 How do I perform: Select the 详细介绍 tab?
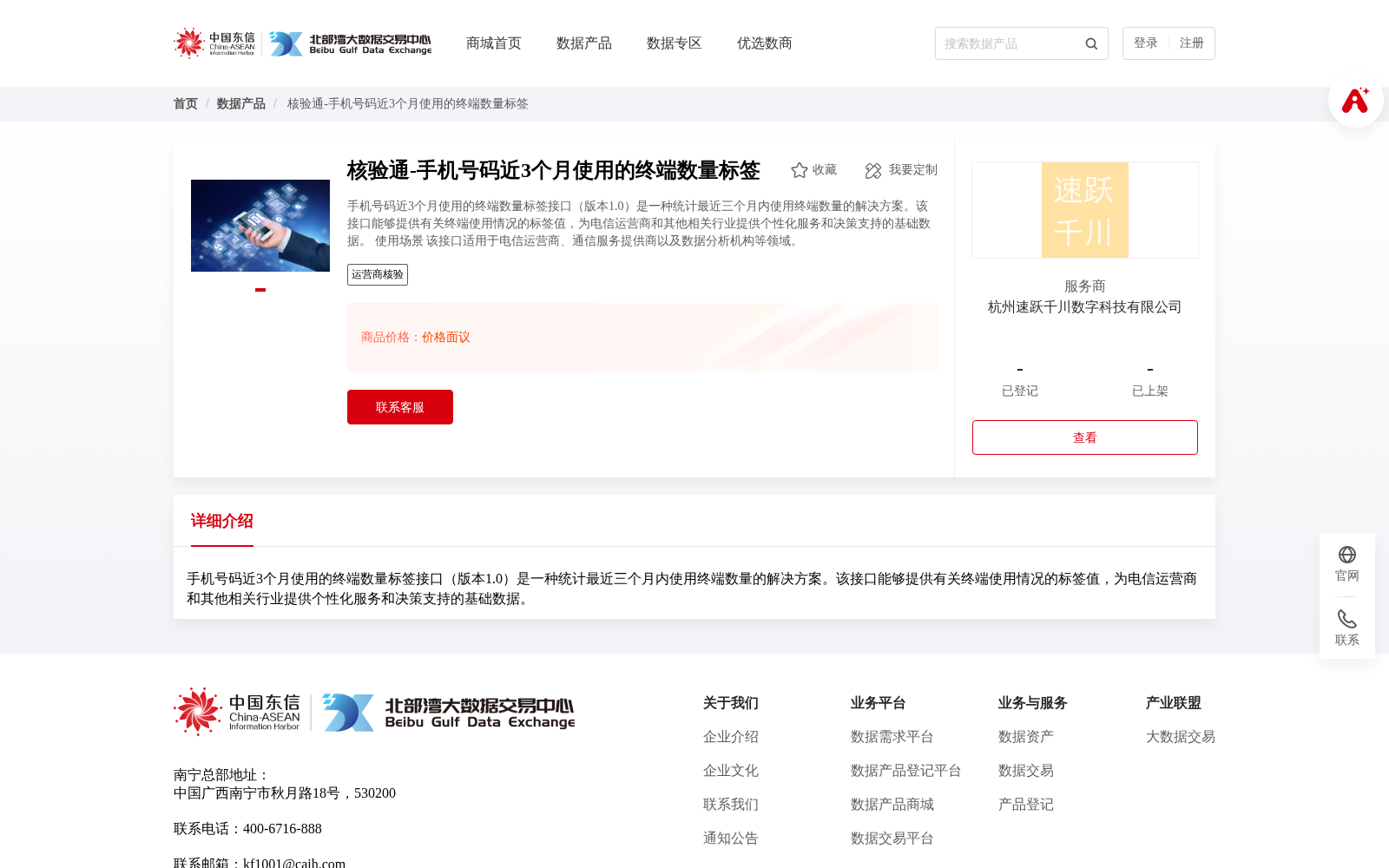(x=222, y=521)
